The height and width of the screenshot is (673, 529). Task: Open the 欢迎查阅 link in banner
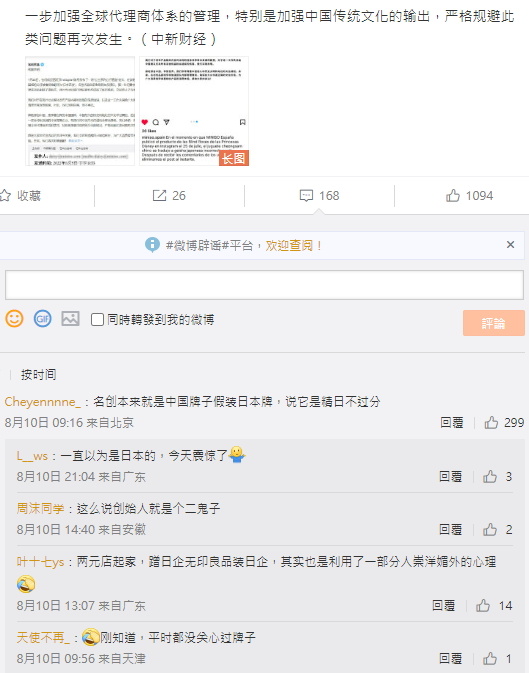(294, 246)
